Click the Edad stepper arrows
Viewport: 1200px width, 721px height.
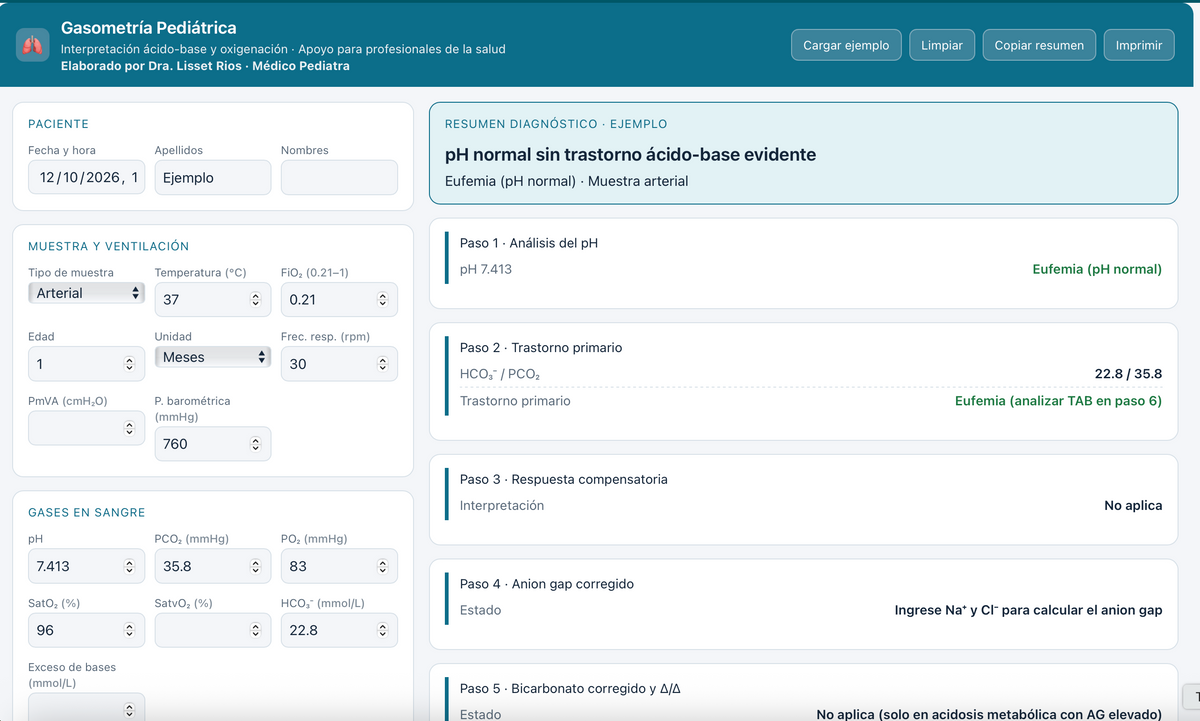pos(129,364)
